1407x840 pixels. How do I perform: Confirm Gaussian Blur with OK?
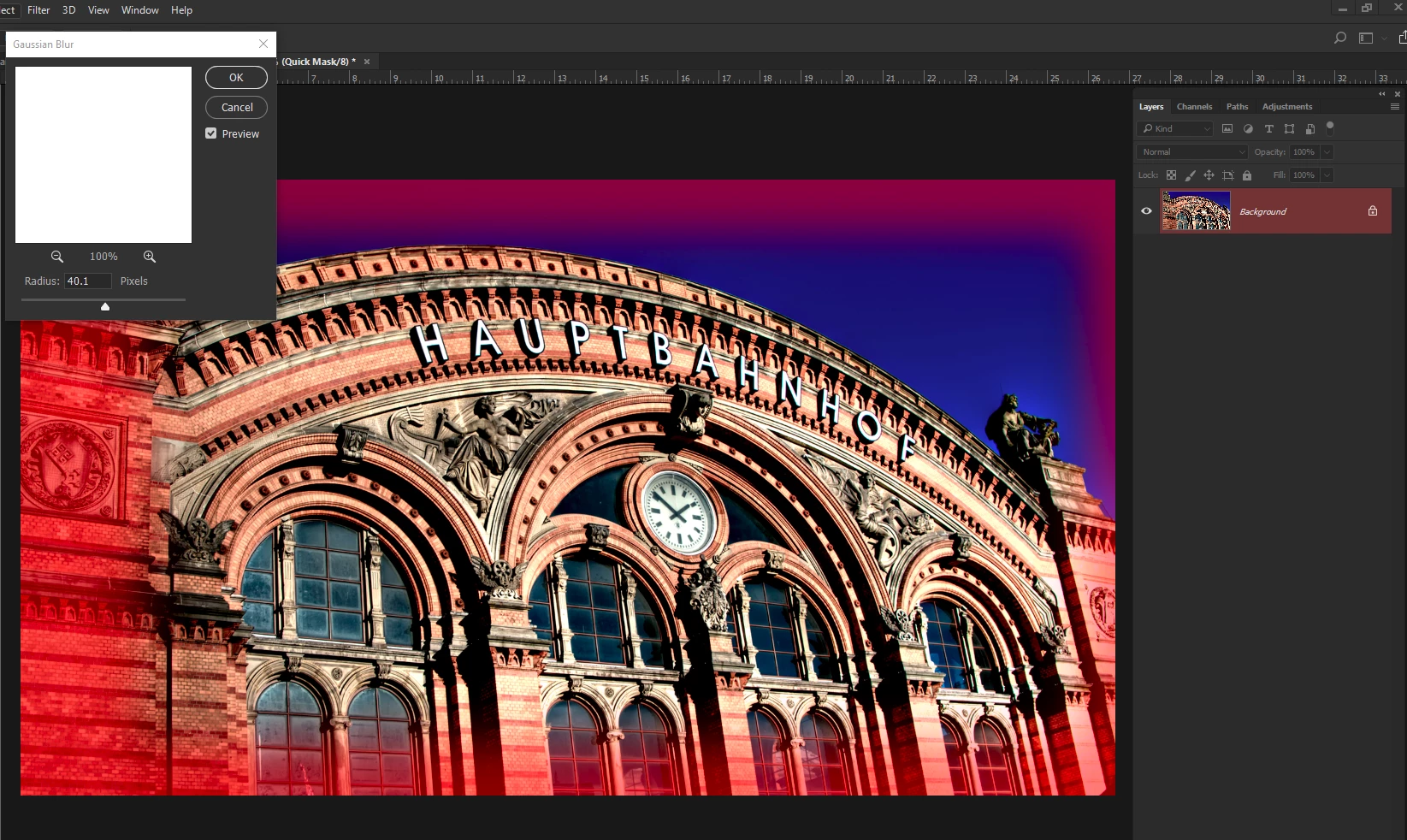[236, 78]
